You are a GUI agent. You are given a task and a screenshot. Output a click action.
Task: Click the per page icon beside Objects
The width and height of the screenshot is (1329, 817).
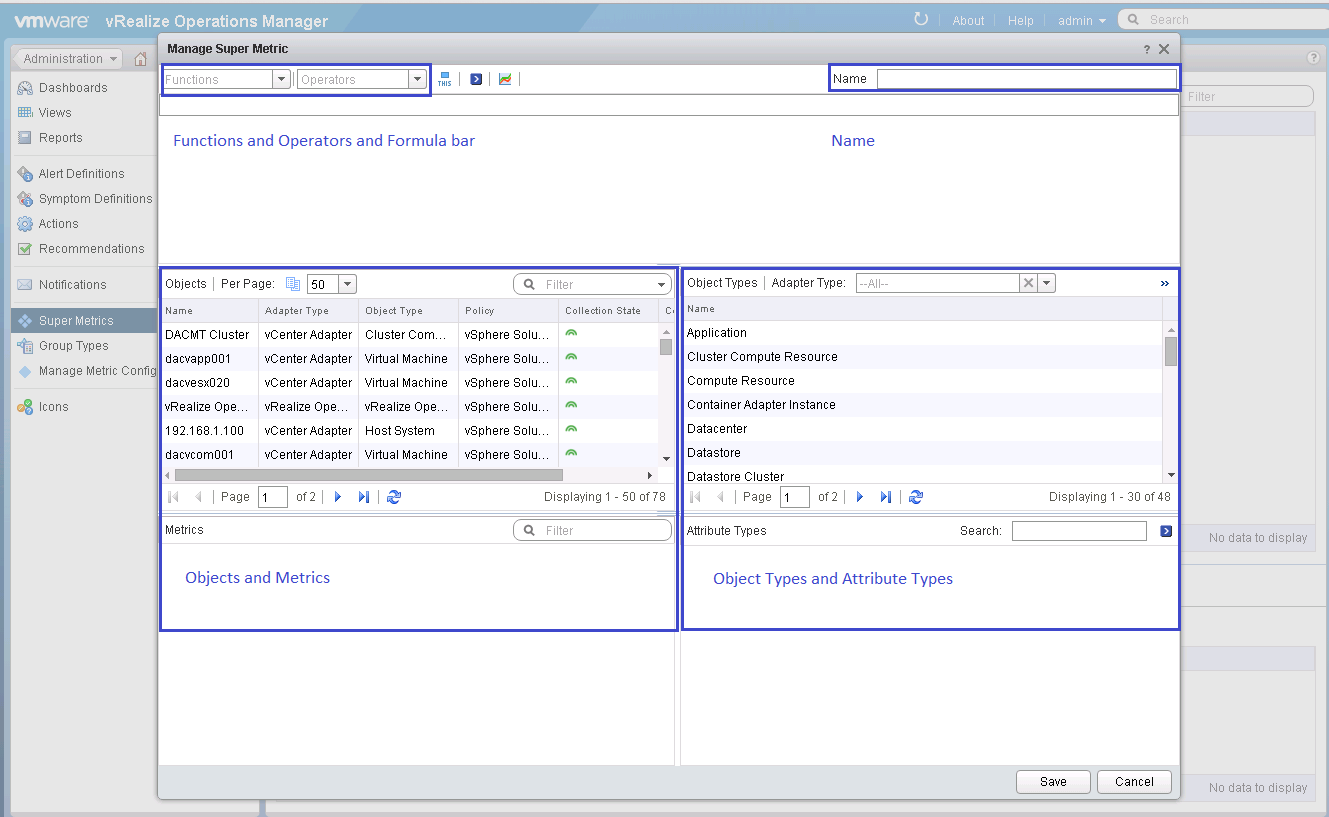293,284
